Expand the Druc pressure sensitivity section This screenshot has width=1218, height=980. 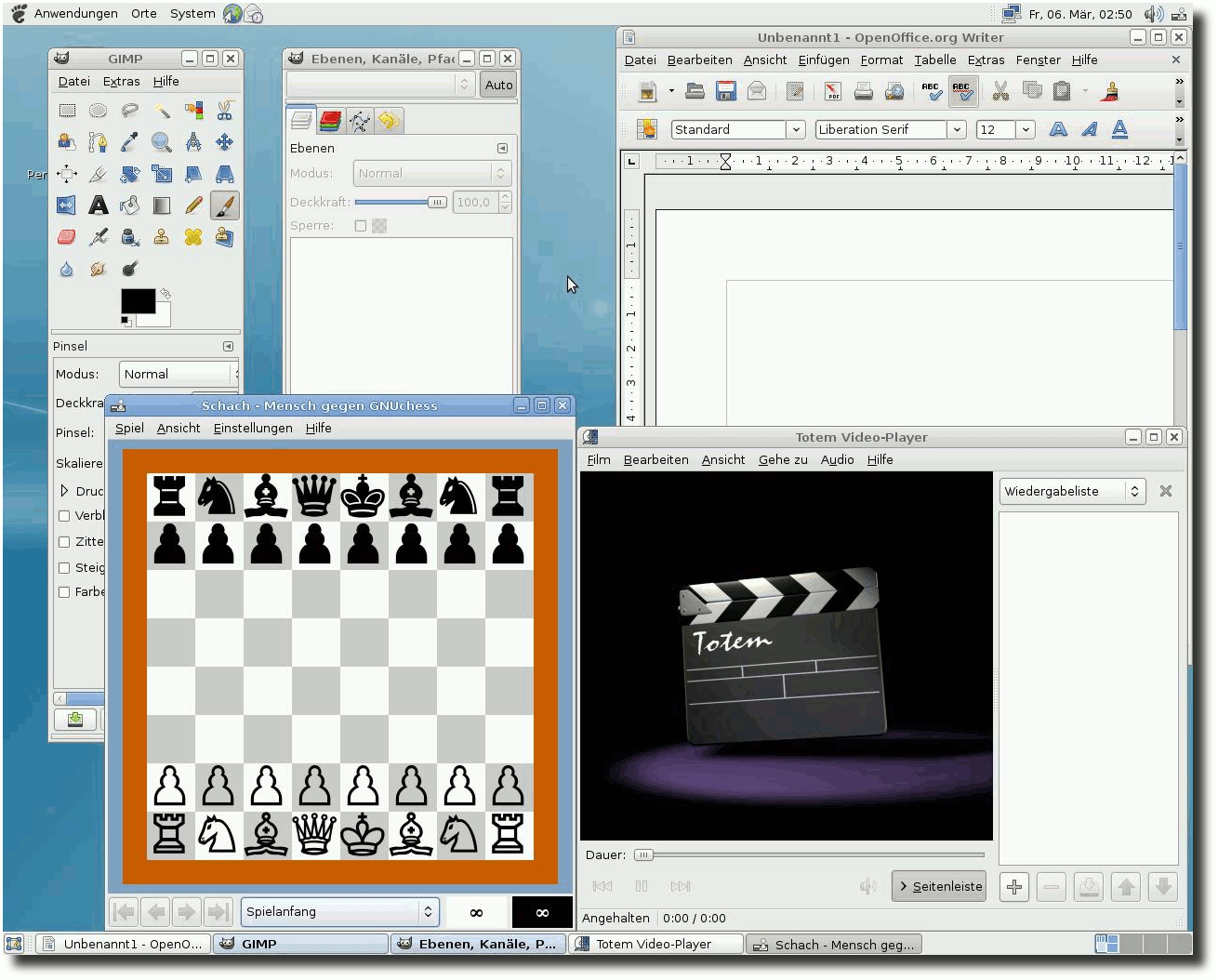pyautogui.click(x=64, y=491)
